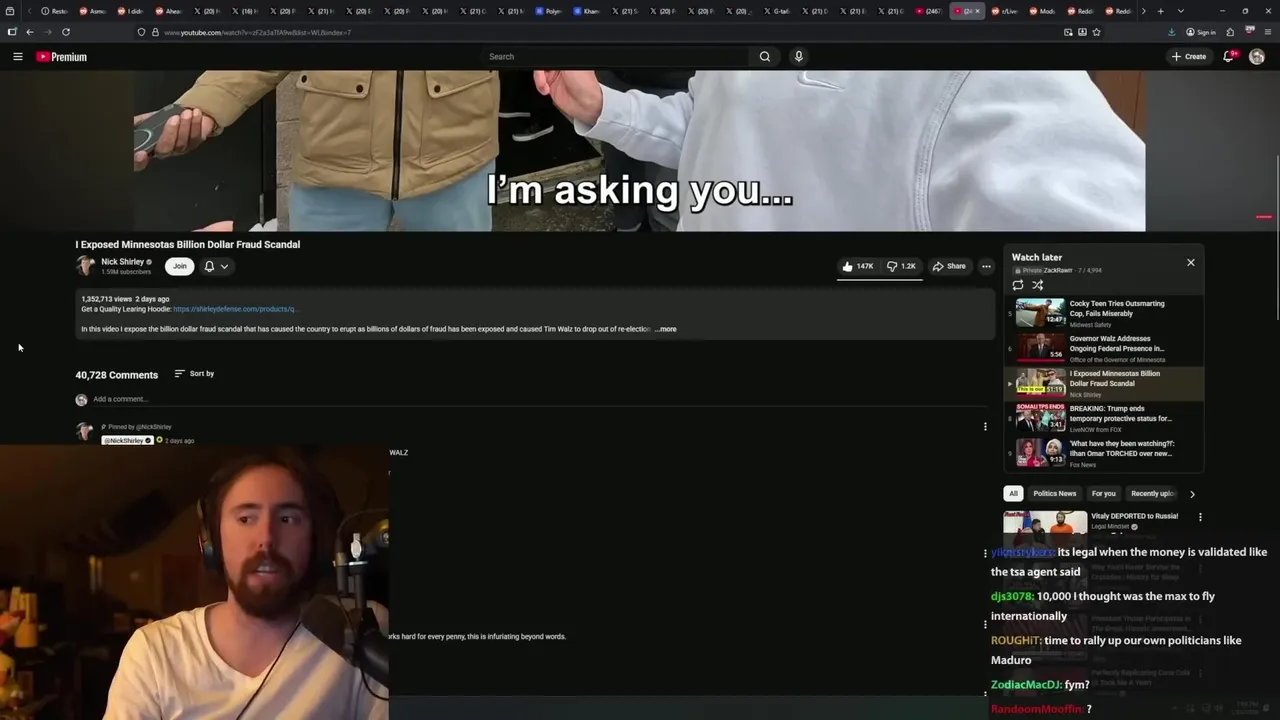This screenshot has width=1280, height=720.
Task: Click the Join membership button
Action: (179, 266)
